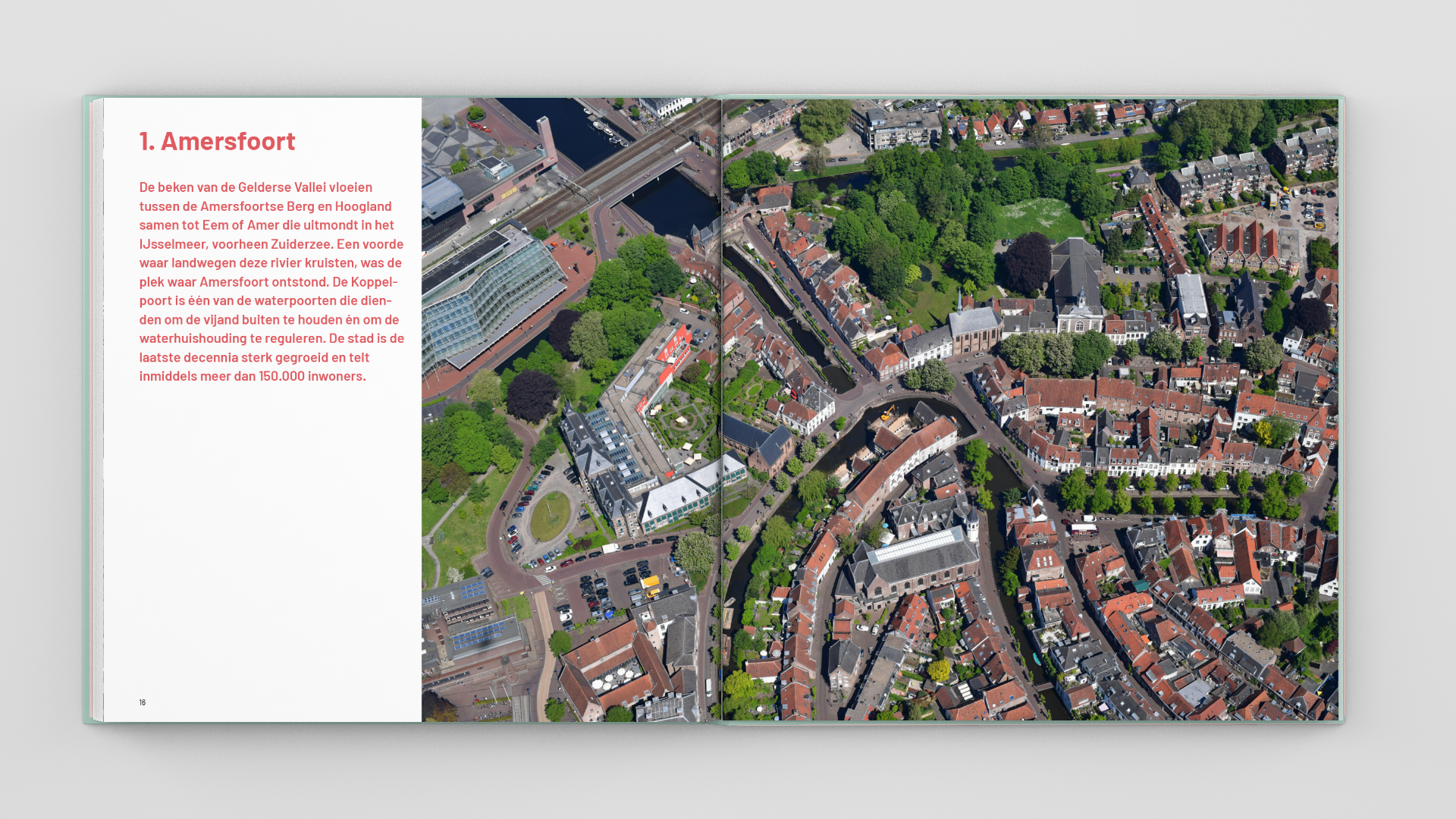Image resolution: width=1456 pixels, height=819 pixels.
Task: Click the aerial photo portion on the left page
Action: [571, 409]
